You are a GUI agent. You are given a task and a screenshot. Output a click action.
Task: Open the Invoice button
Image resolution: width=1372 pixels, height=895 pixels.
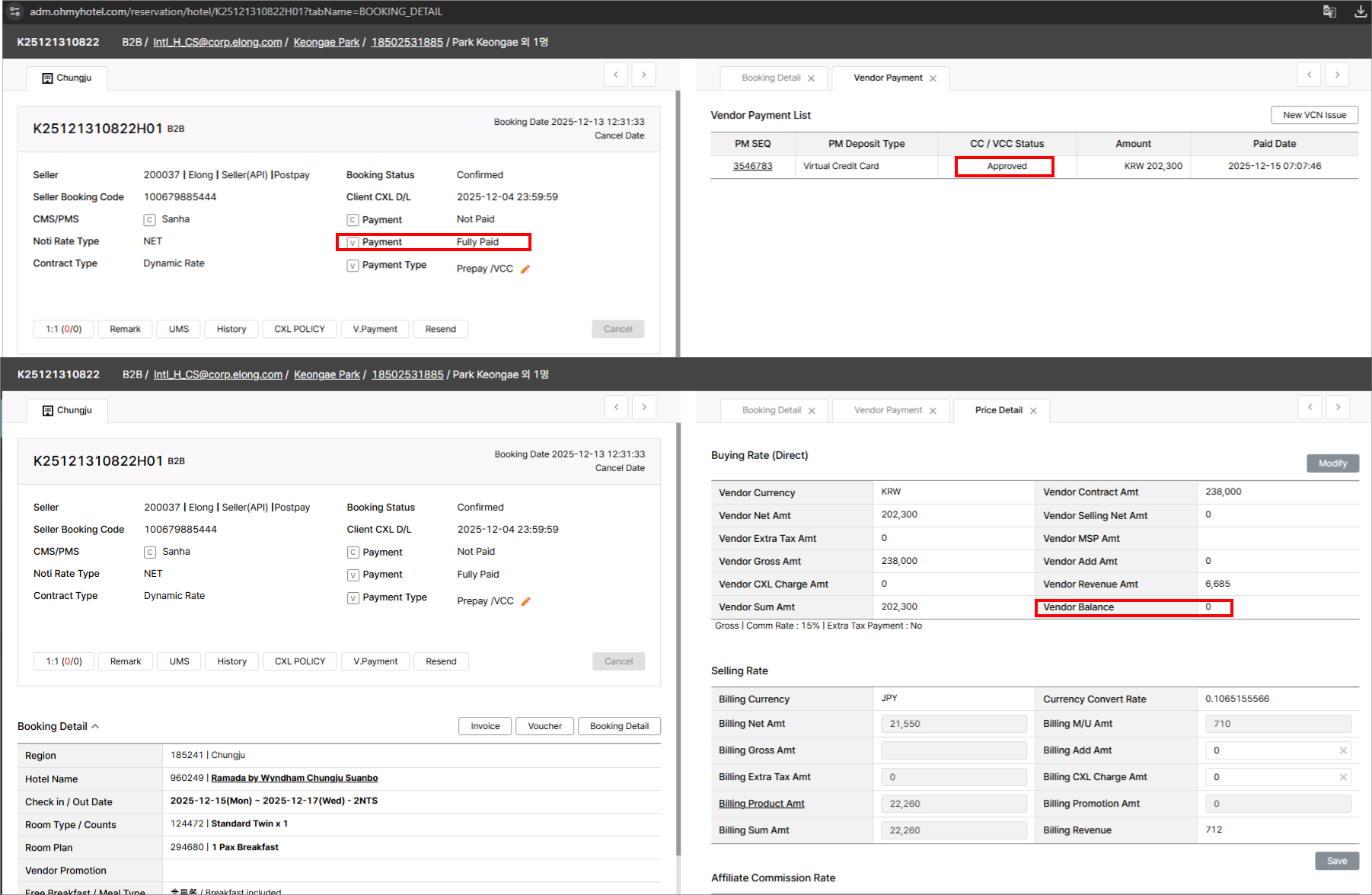tap(485, 726)
